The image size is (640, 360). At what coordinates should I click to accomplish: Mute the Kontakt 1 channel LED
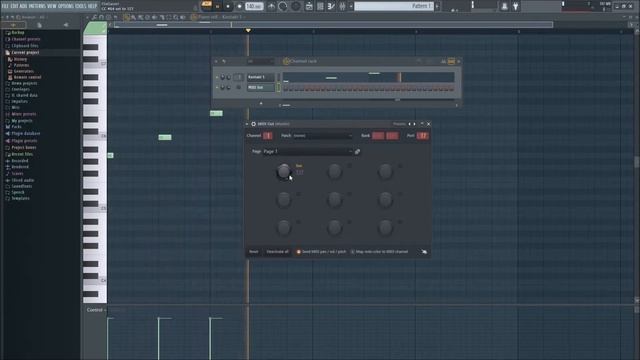click(217, 77)
